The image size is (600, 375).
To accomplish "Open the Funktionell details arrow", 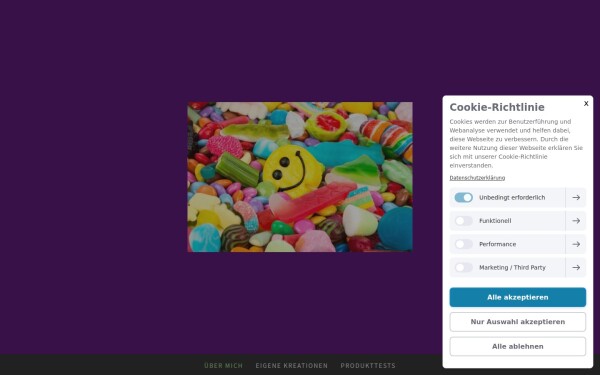I will tap(576, 221).
